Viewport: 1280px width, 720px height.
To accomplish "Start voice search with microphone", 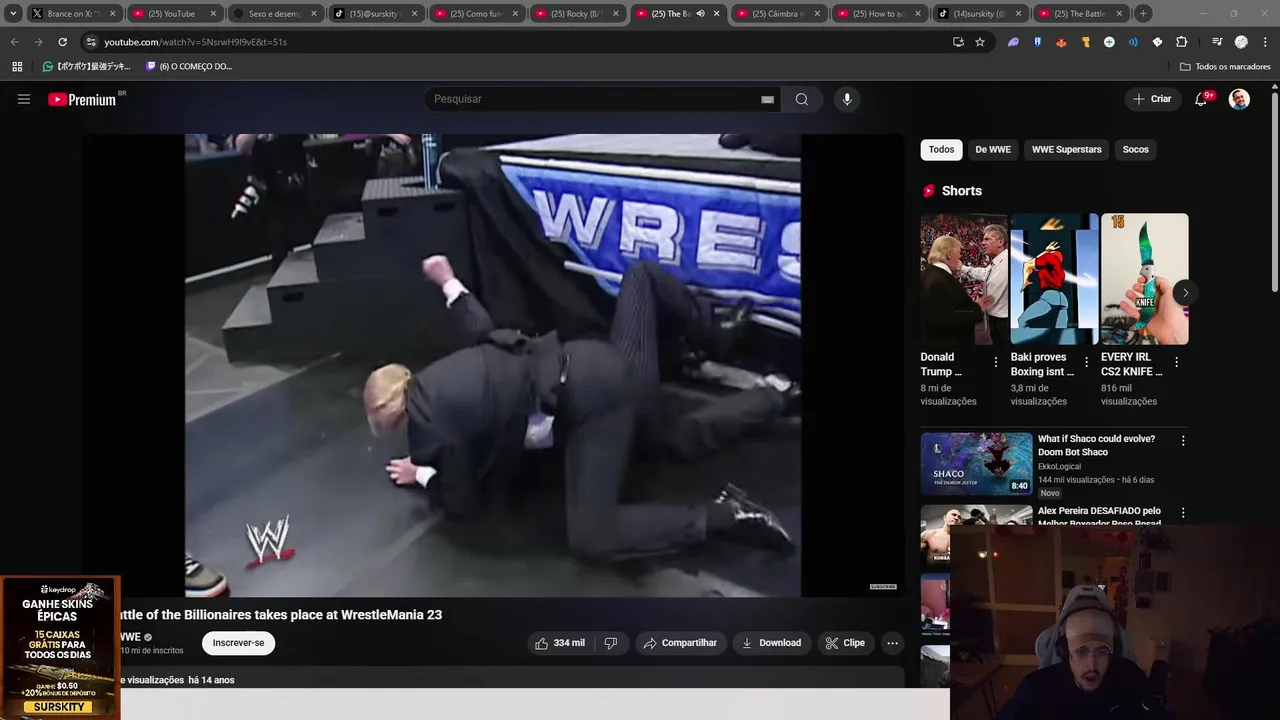I will (x=847, y=99).
